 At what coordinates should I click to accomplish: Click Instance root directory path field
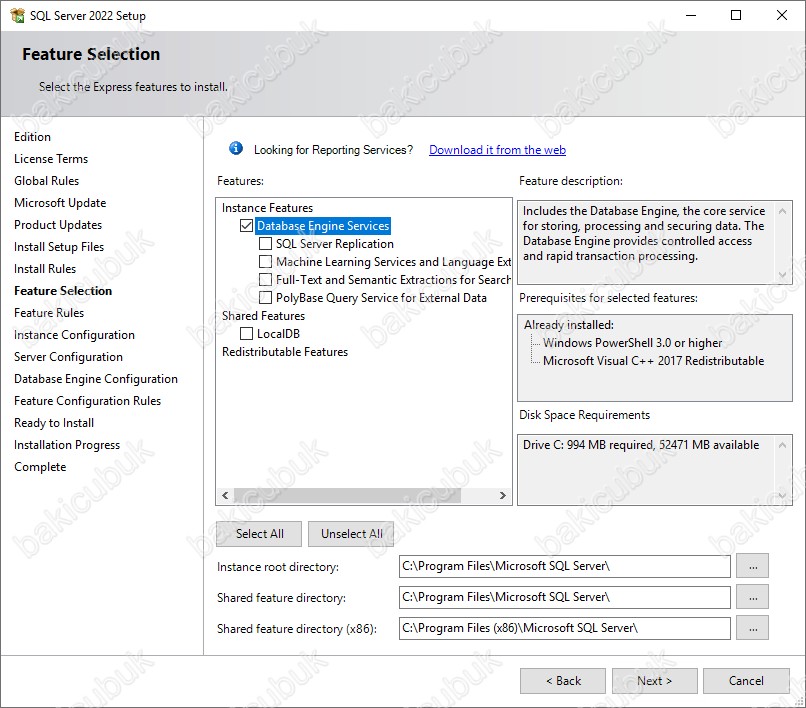coord(564,566)
